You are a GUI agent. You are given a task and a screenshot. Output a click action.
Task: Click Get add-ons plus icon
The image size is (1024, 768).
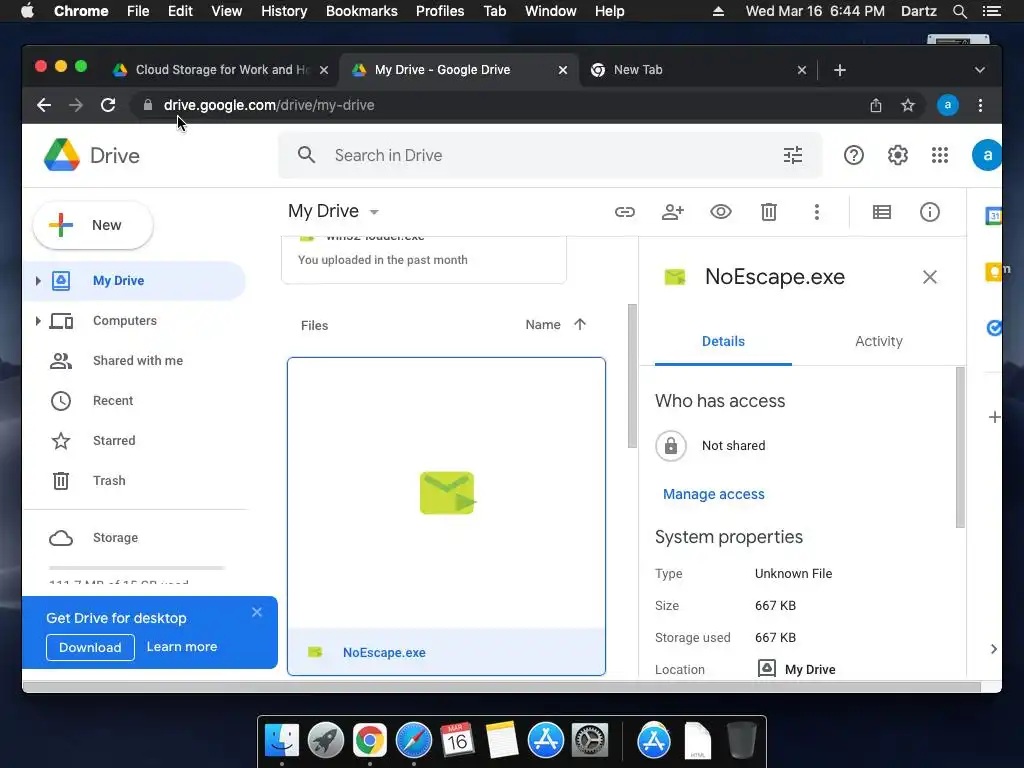coord(994,417)
